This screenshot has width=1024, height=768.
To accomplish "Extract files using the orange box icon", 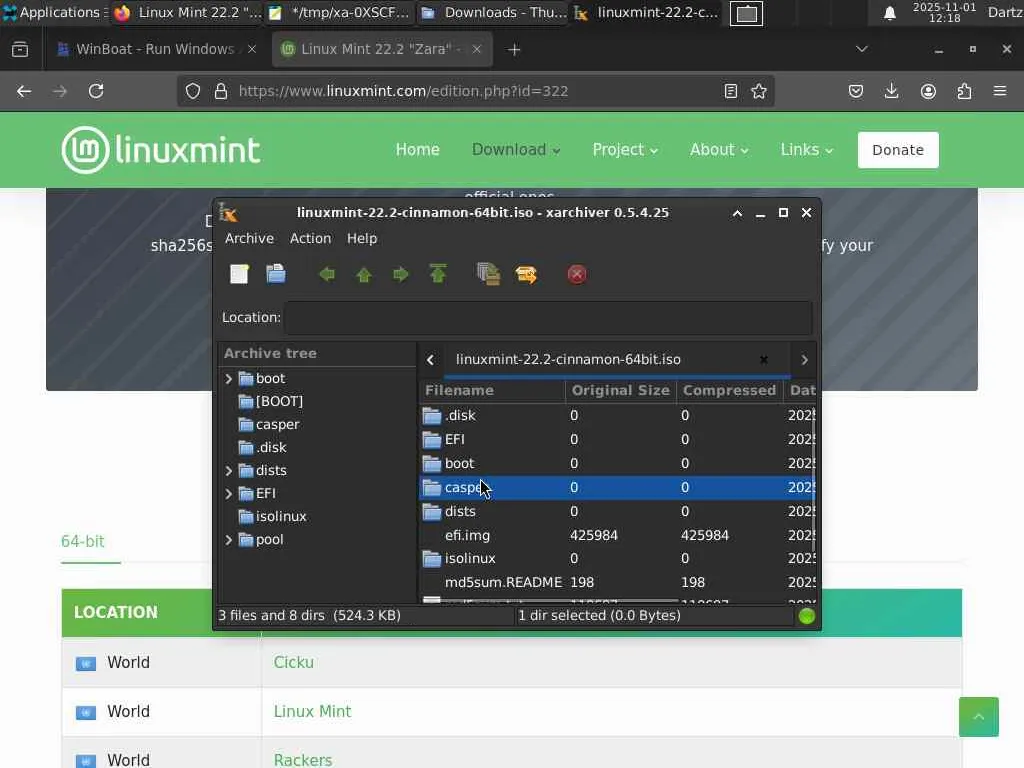I will coord(526,274).
